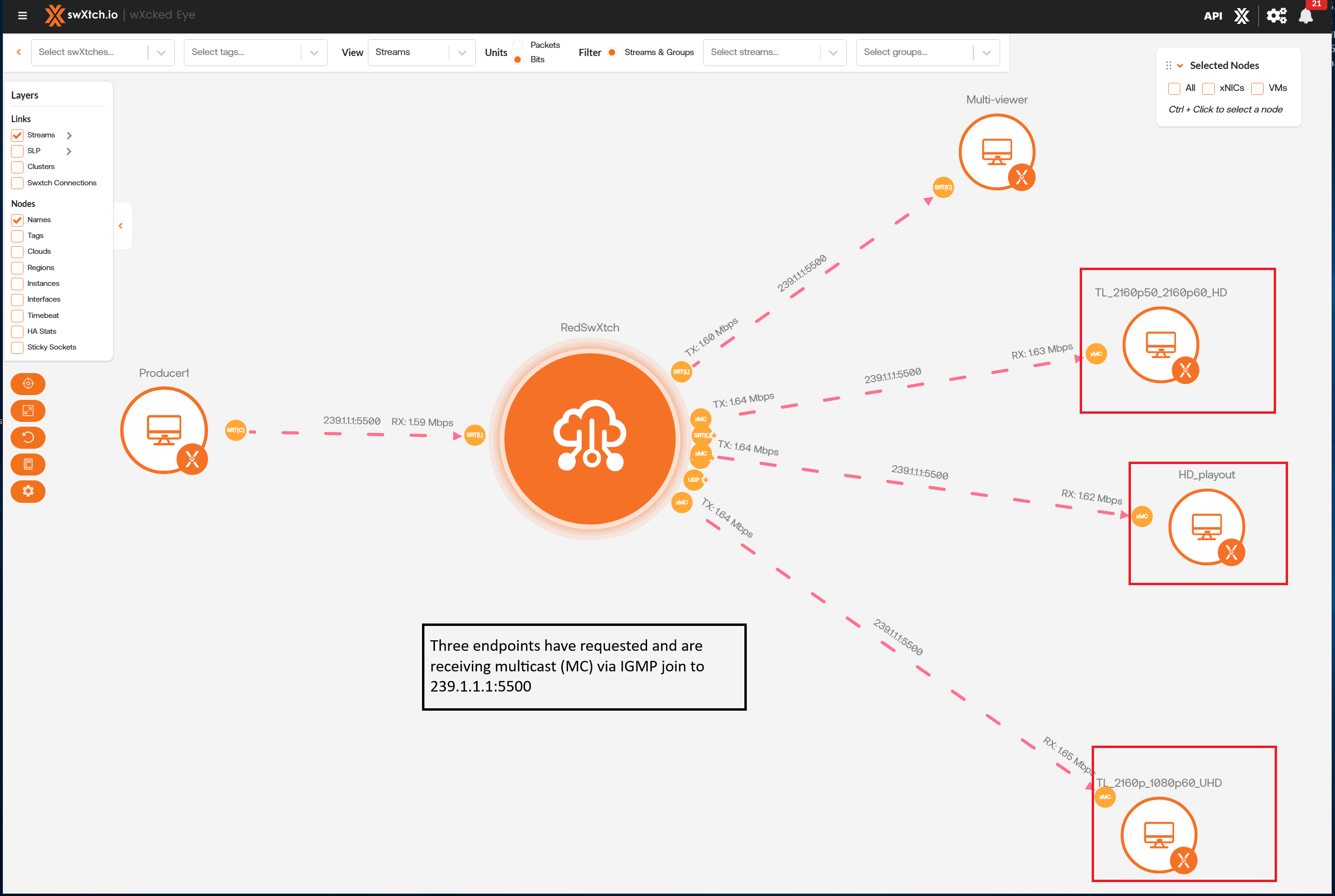Enable the SLP links checkbox
Screen dimensions: 1335x896
point(18,151)
